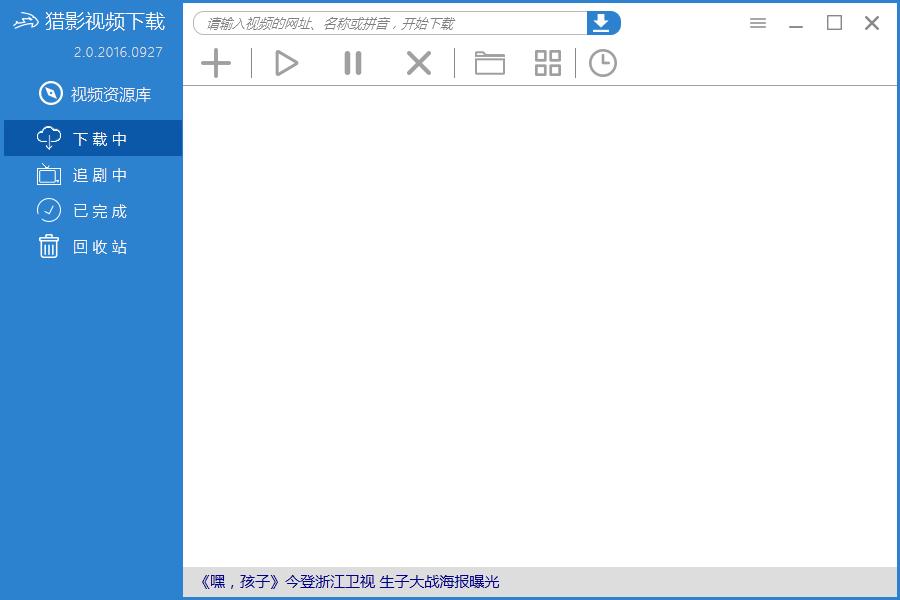Click the plus icon to add a download
900x600 pixels.
click(x=215, y=63)
